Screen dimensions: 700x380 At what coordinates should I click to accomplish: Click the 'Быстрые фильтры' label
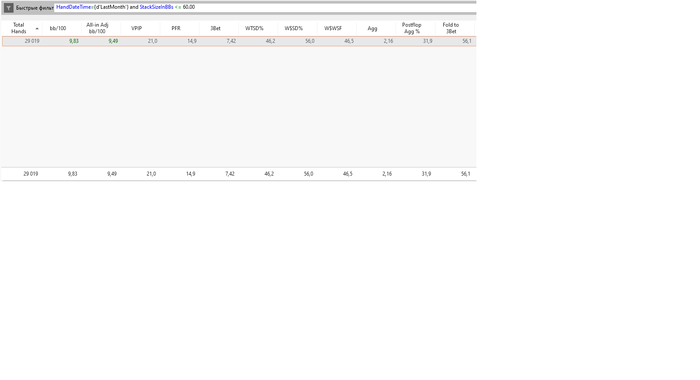click(34, 8)
